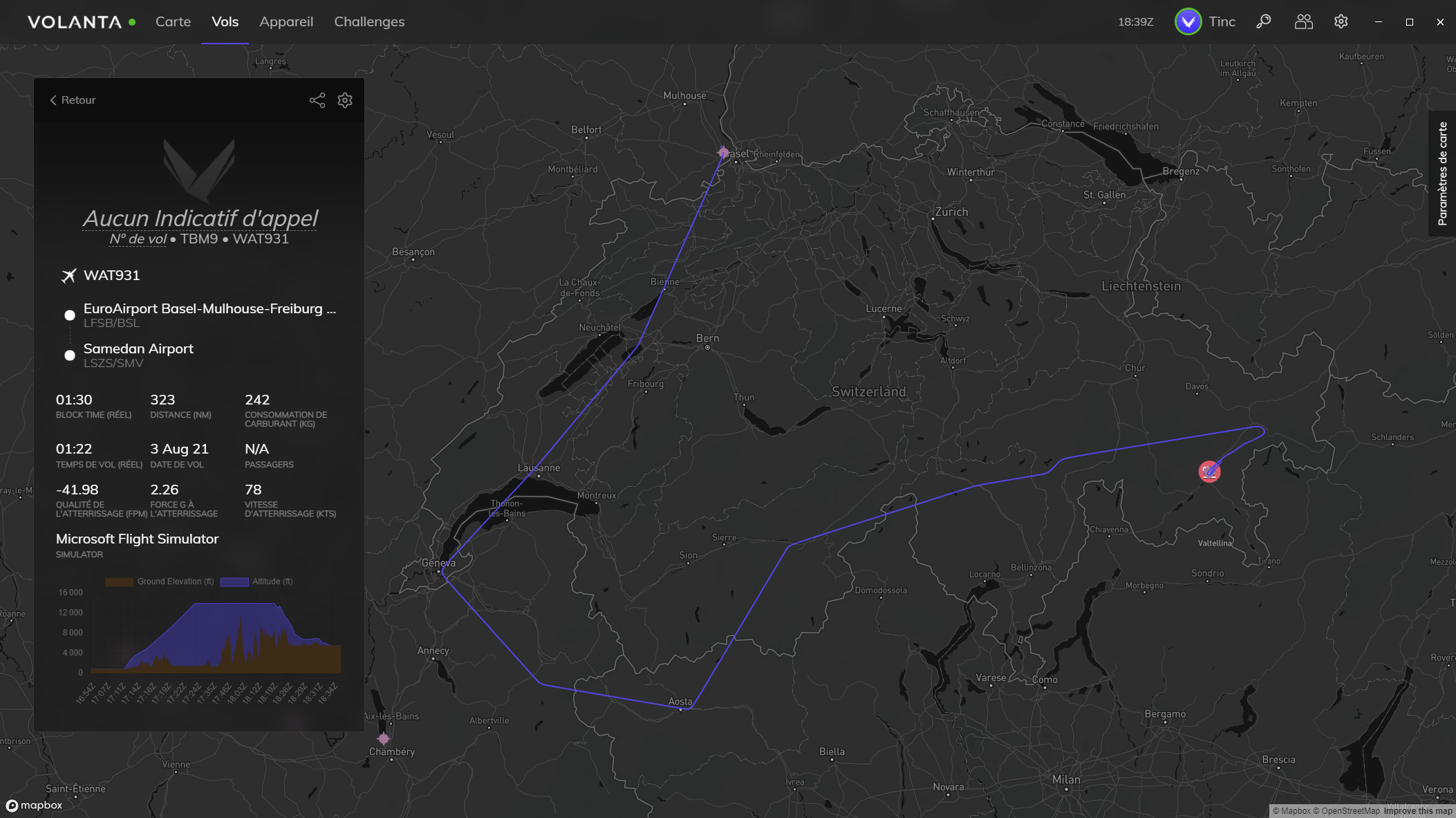
Task: Open the Challenges tab
Action: pyautogui.click(x=369, y=22)
